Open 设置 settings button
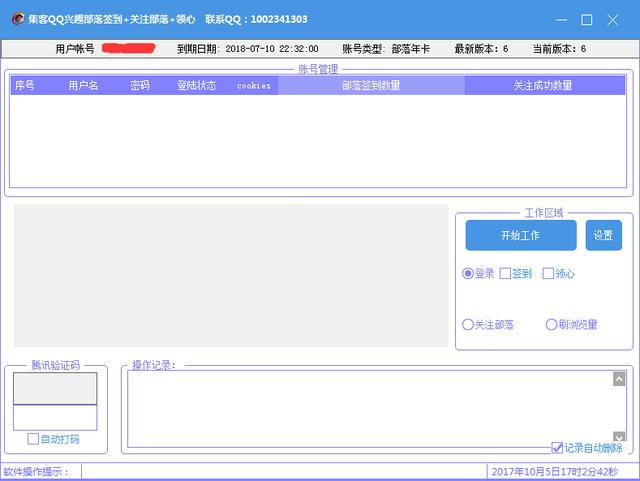 click(603, 235)
